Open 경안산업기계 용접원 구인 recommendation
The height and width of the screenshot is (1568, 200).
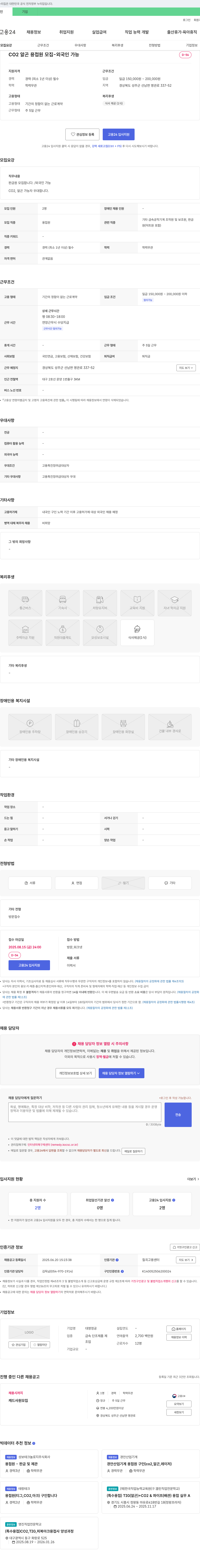click(x=139, y=1464)
